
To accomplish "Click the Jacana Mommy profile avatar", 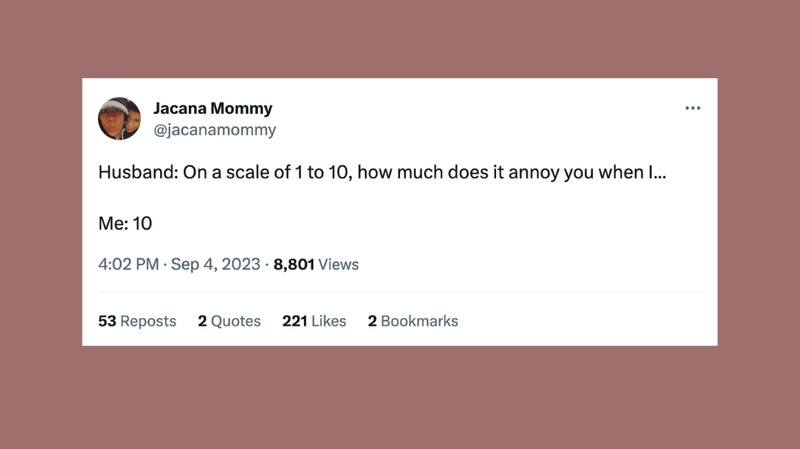I will pos(119,118).
